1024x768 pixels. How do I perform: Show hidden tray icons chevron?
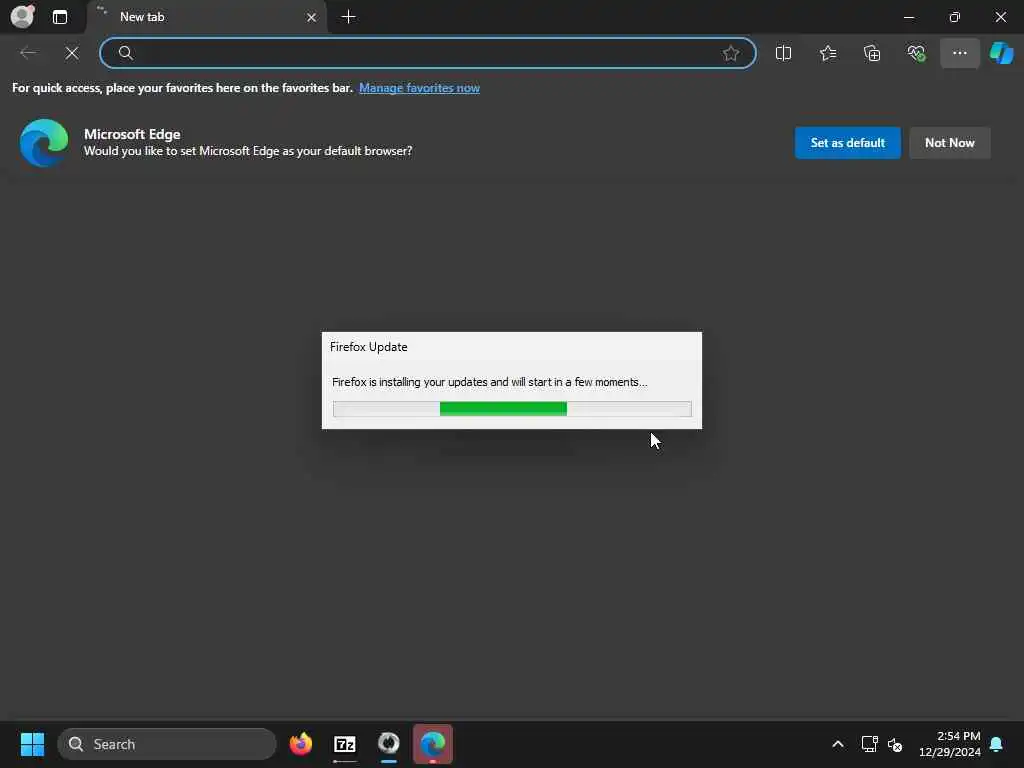[838, 744]
